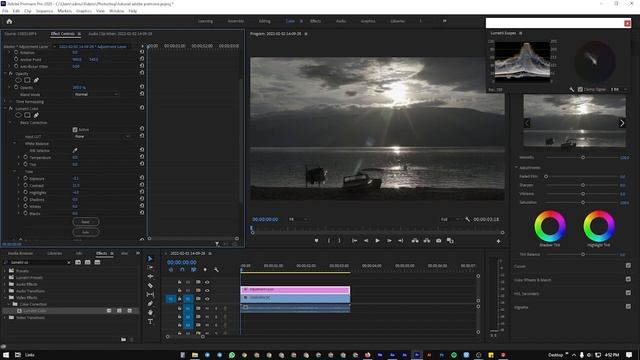Open the Lumetri Scopes wrench settings
This screenshot has height=360, width=640.
[x=572, y=89]
